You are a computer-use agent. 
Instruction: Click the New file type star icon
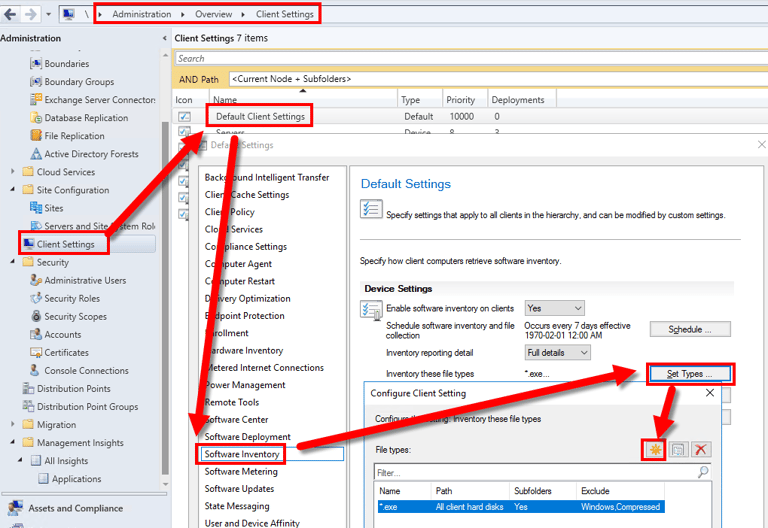tap(655, 449)
